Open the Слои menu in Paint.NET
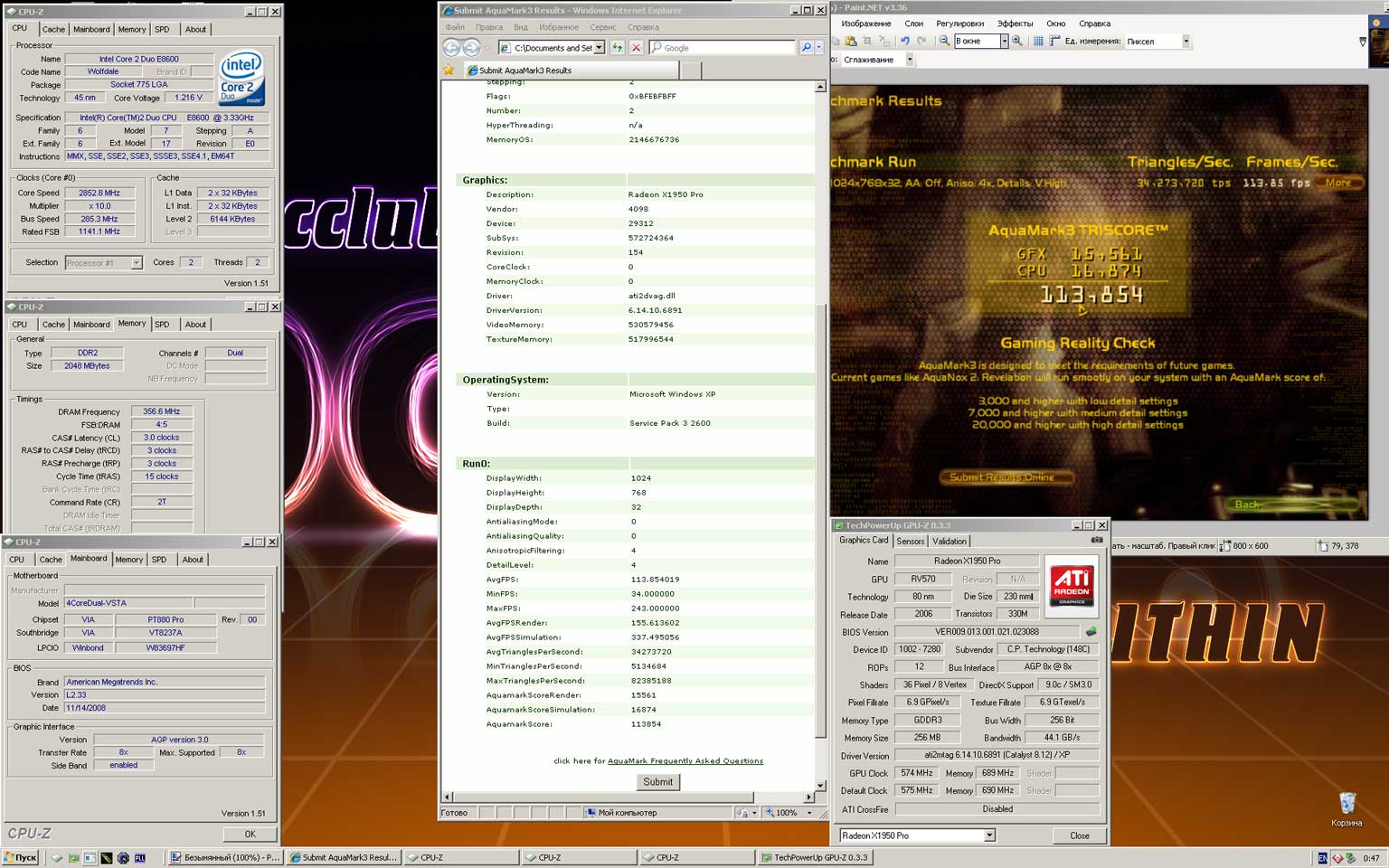This screenshot has height=868, width=1389. [x=914, y=24]
